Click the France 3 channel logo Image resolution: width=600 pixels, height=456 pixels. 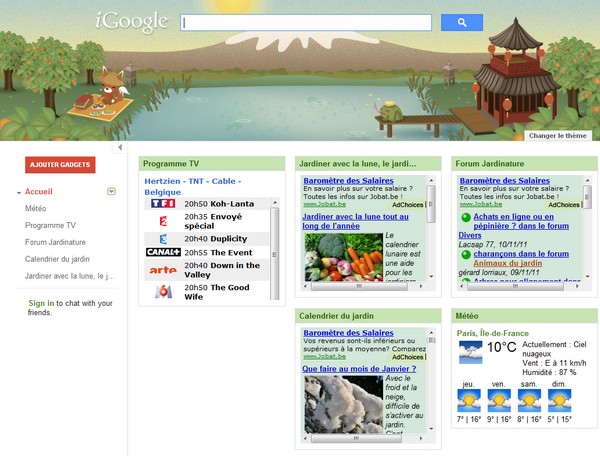163,239
